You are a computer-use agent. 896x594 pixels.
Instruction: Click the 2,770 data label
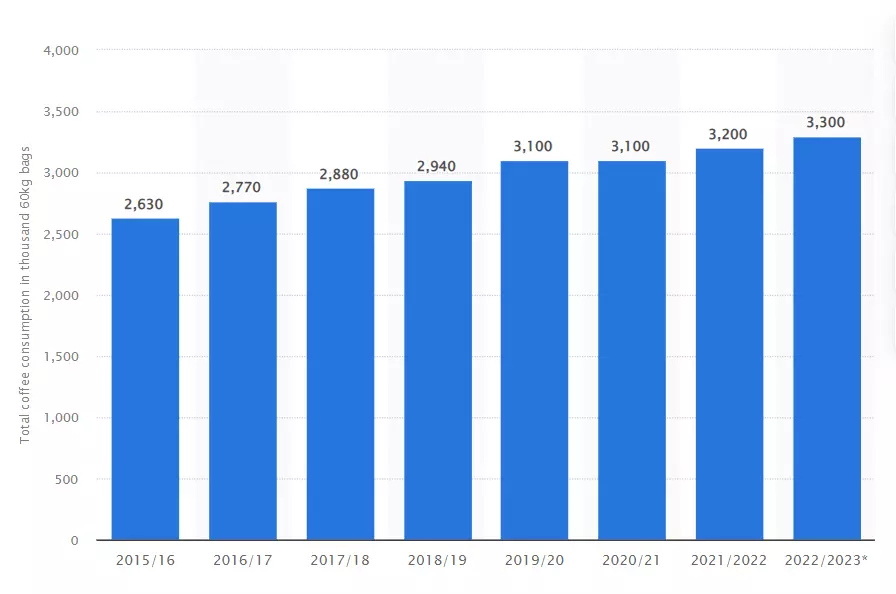point(241,187)
